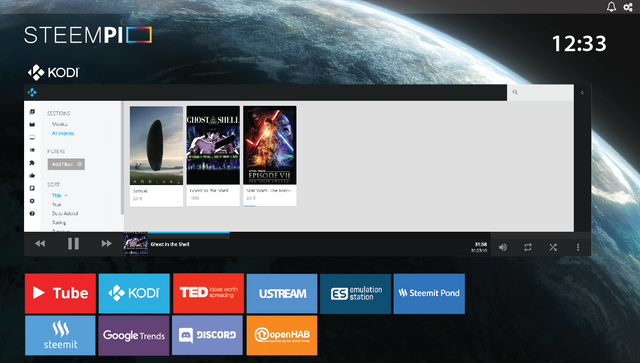Launch the Tube app tile
This screenshot has width=640, height=363.
pos(60,293)
